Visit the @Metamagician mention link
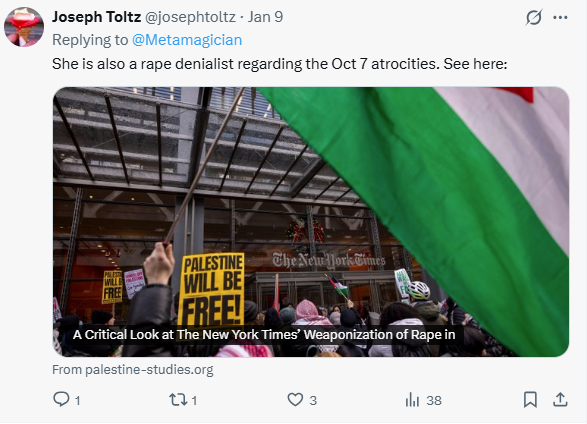 (187, 40)
